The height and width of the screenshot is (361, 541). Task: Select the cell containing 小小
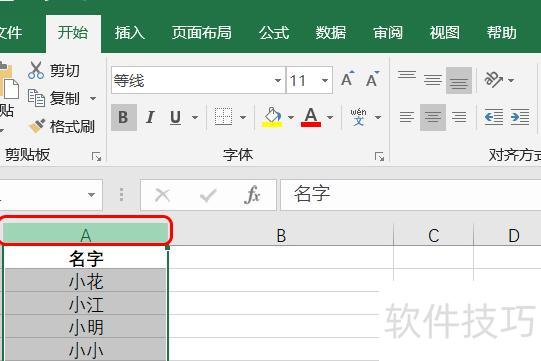click(x=86, y=349)
